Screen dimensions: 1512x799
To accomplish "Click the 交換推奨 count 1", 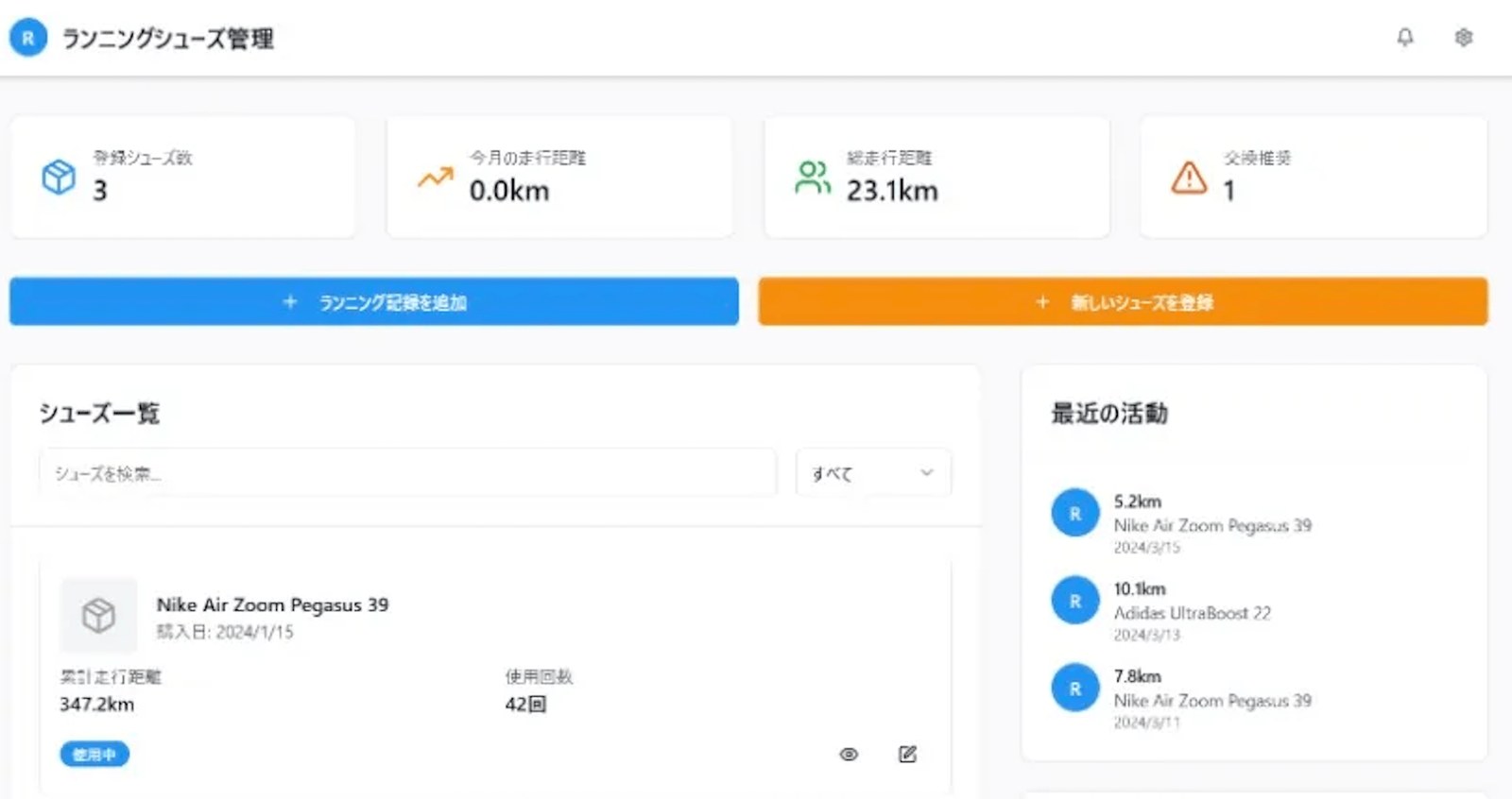I will click(x=1228, y=191).
